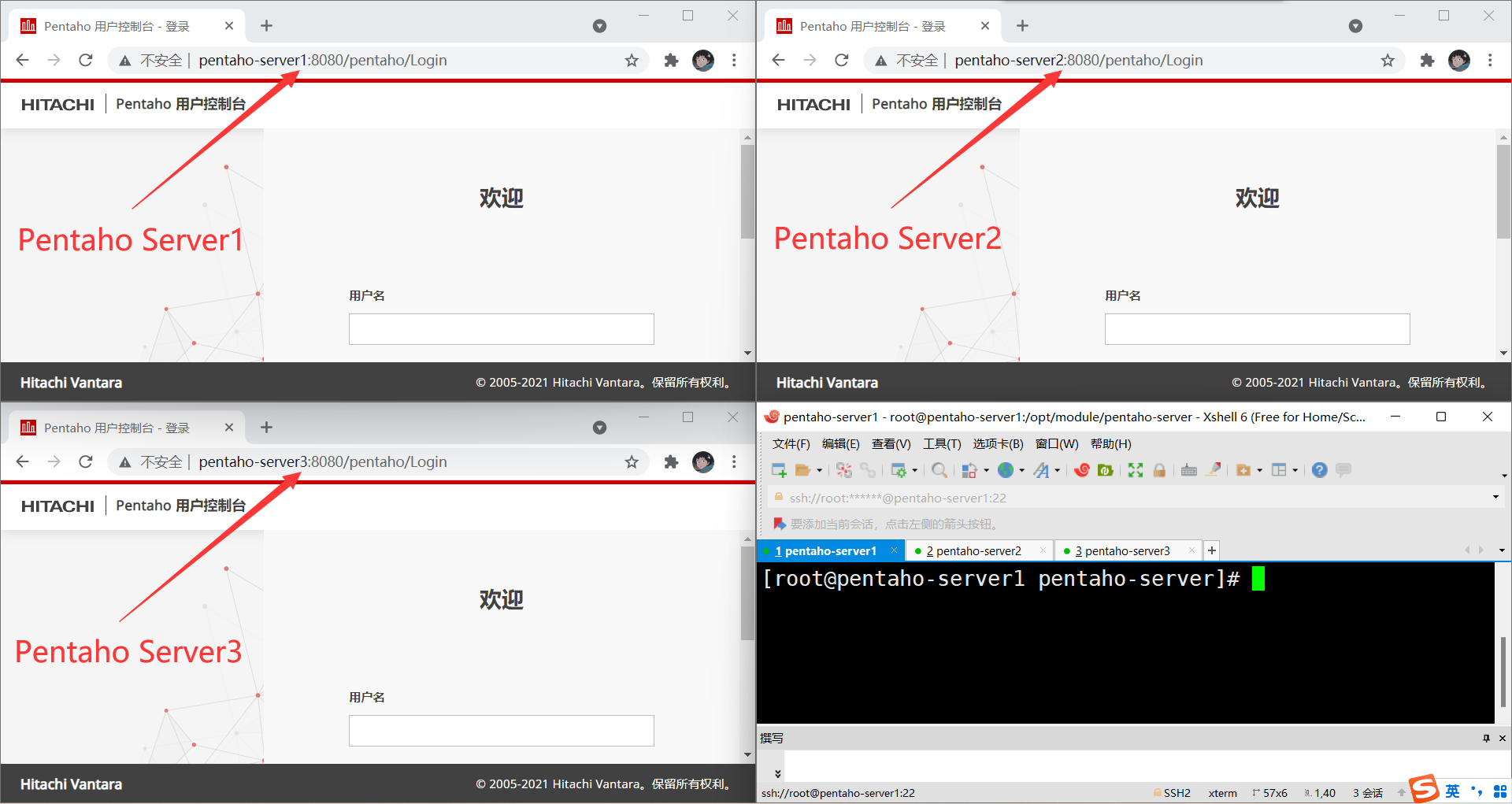The height and width of the screenshot is (804, 1512).
Task: Click the scrollbar thumb on Server1 login page
Action: tap(747, 191)
